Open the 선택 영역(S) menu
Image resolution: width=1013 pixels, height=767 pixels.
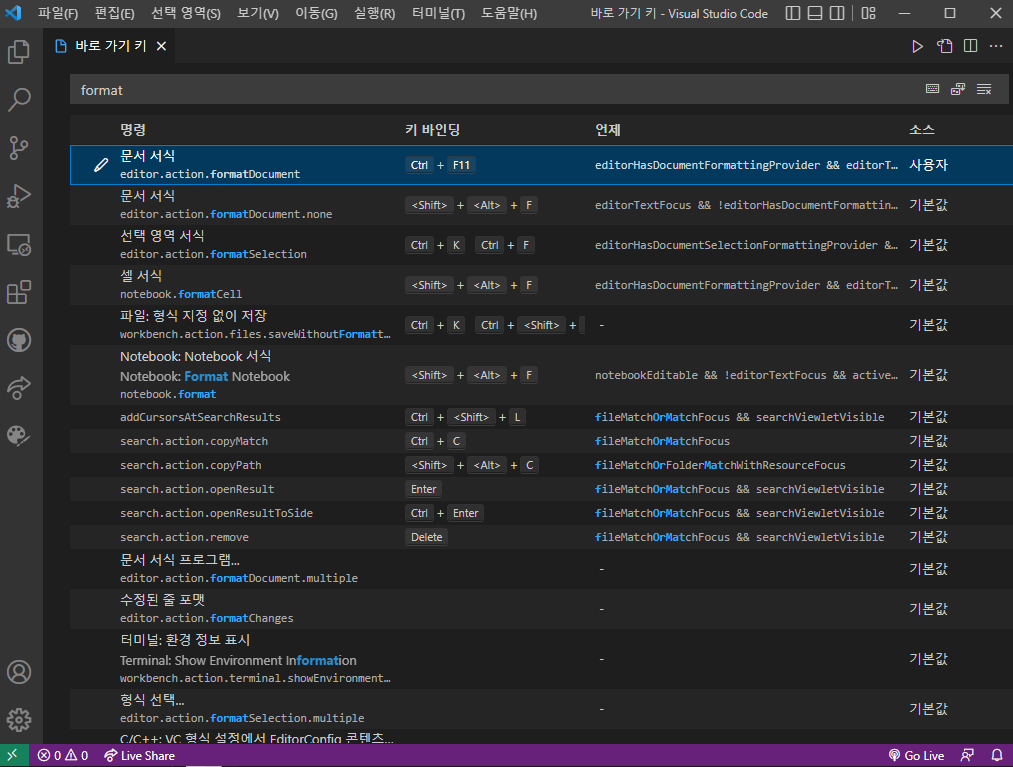tap(186, 14)
